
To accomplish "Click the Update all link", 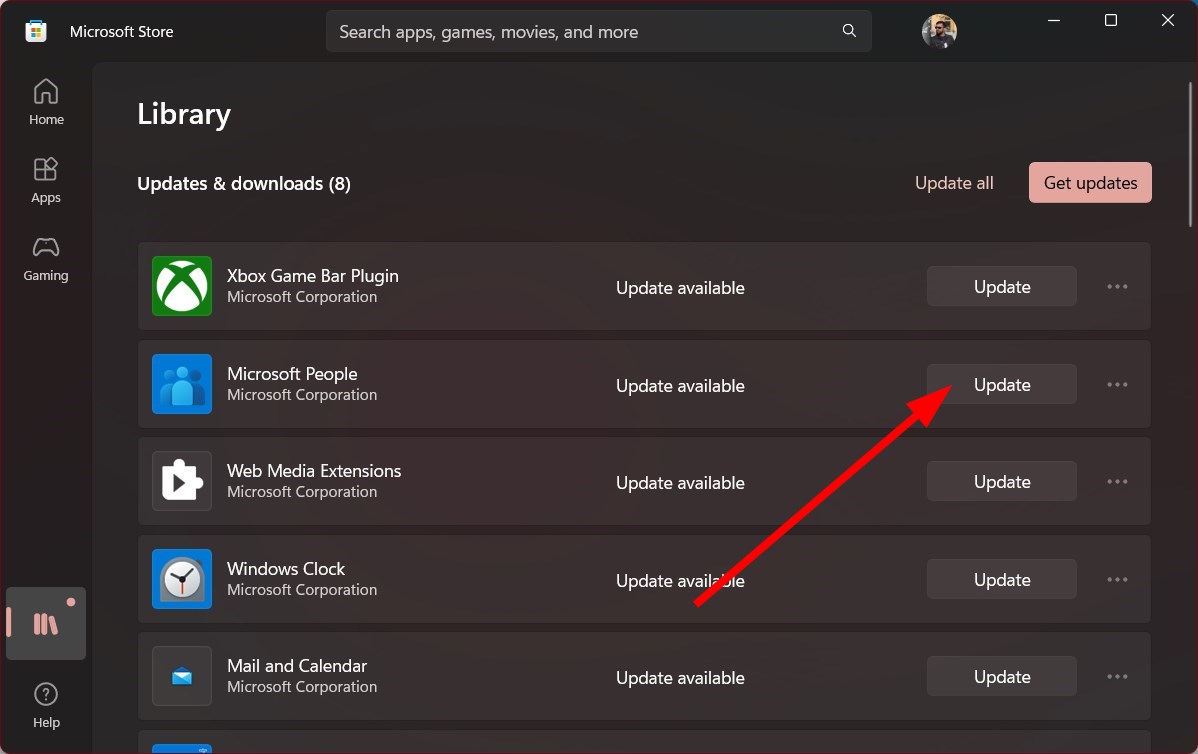I will click(x=953, y=183).
